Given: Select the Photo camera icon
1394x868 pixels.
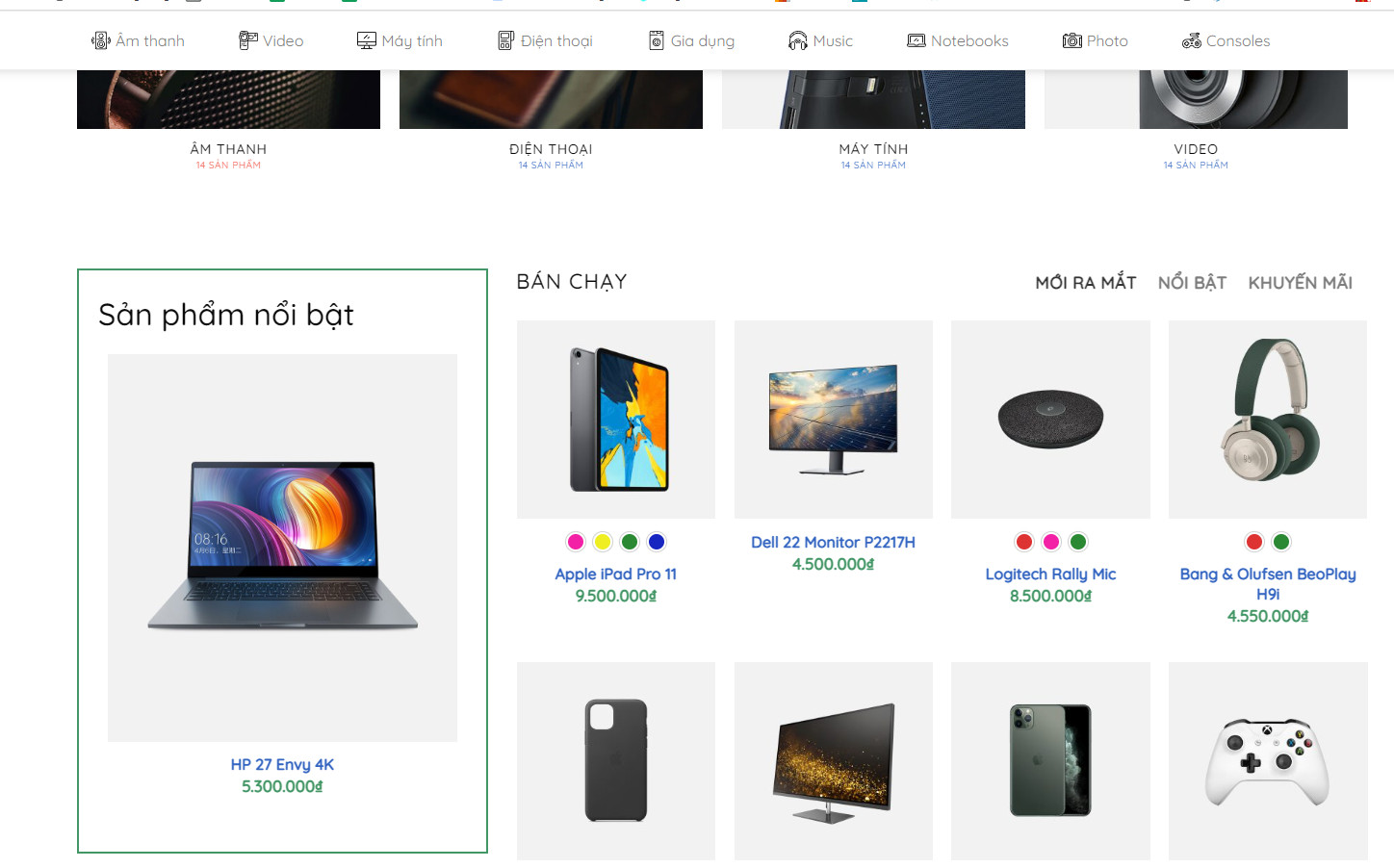Looking at the screenshot, I should (x=1071, y=40).
